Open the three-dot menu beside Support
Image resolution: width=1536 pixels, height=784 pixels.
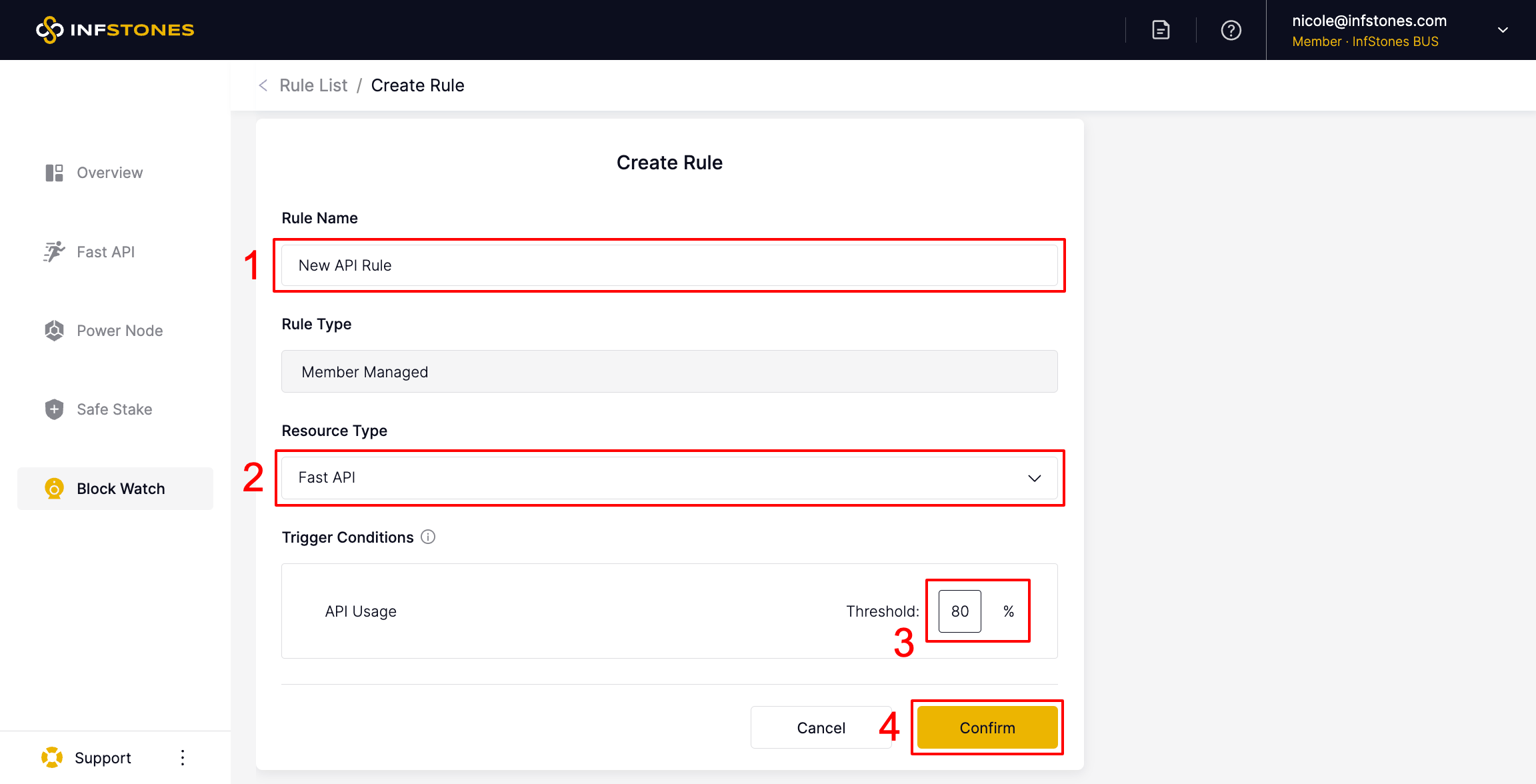183,758
